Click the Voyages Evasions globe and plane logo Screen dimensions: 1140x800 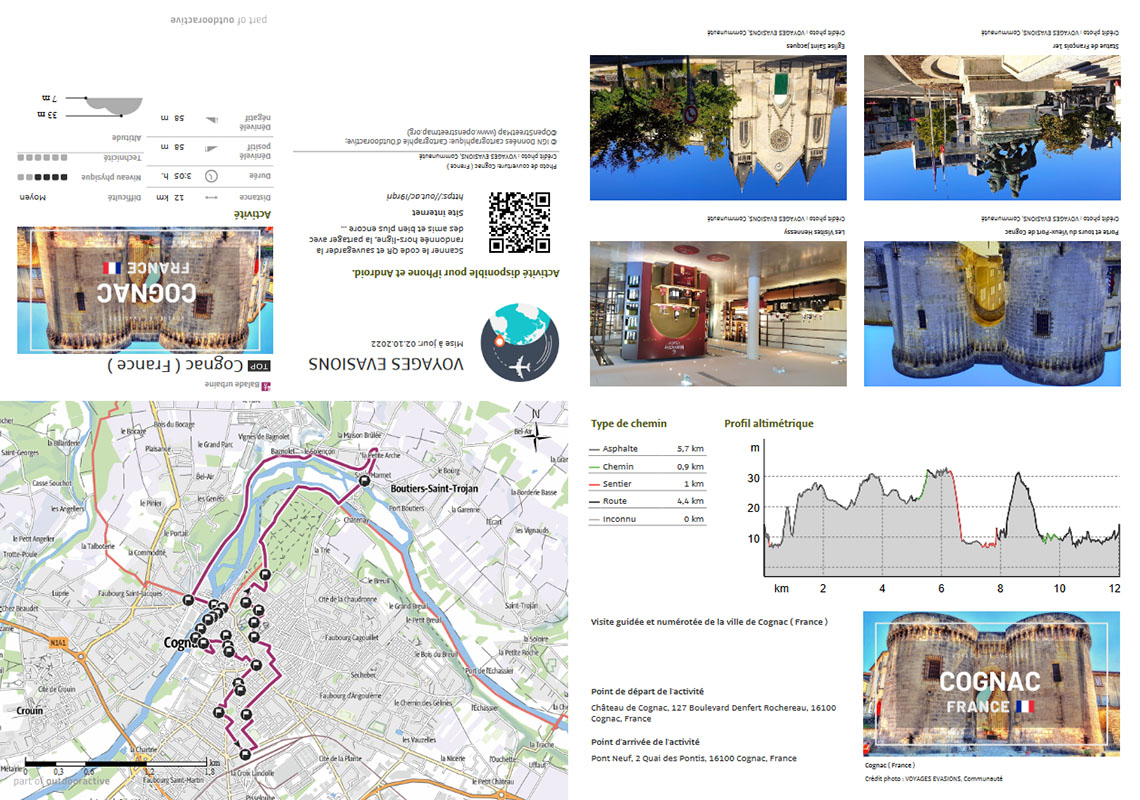520,343
